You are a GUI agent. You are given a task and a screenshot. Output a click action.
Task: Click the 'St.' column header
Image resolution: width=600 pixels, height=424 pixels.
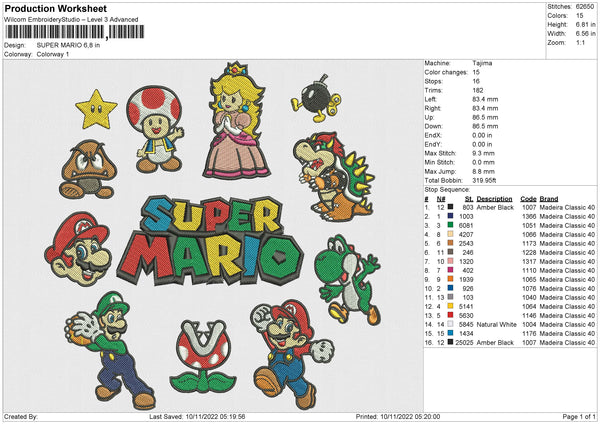[x=469, y=199]
